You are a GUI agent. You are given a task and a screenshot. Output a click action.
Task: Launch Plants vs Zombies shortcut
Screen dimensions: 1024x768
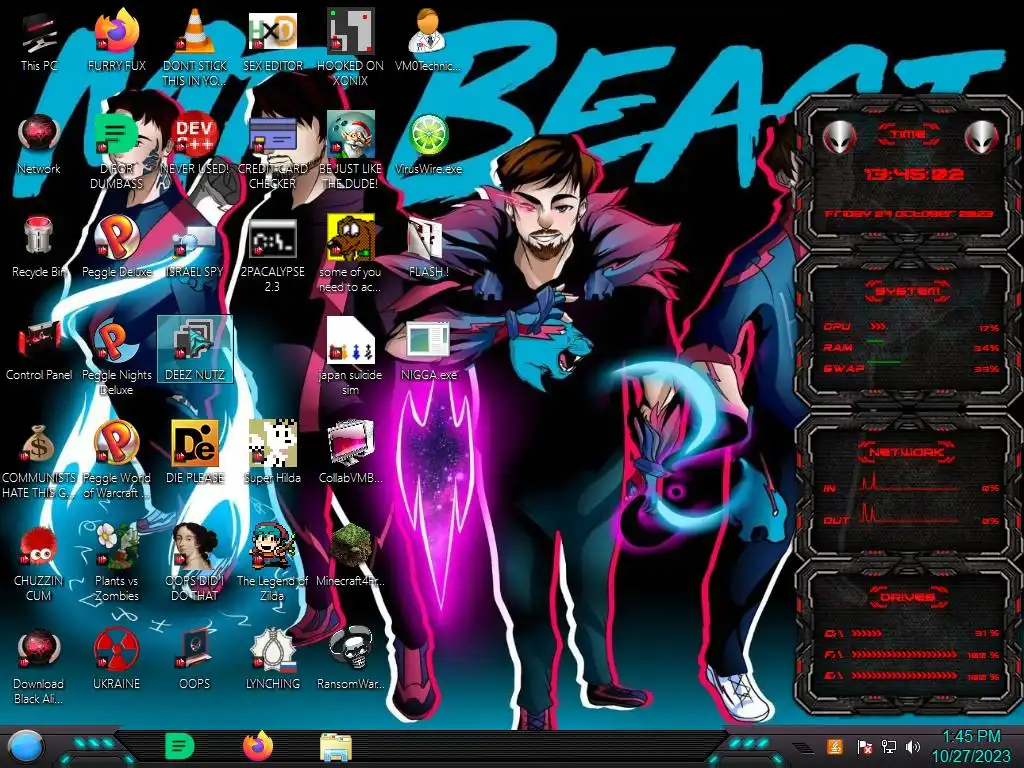pos(116,563)
